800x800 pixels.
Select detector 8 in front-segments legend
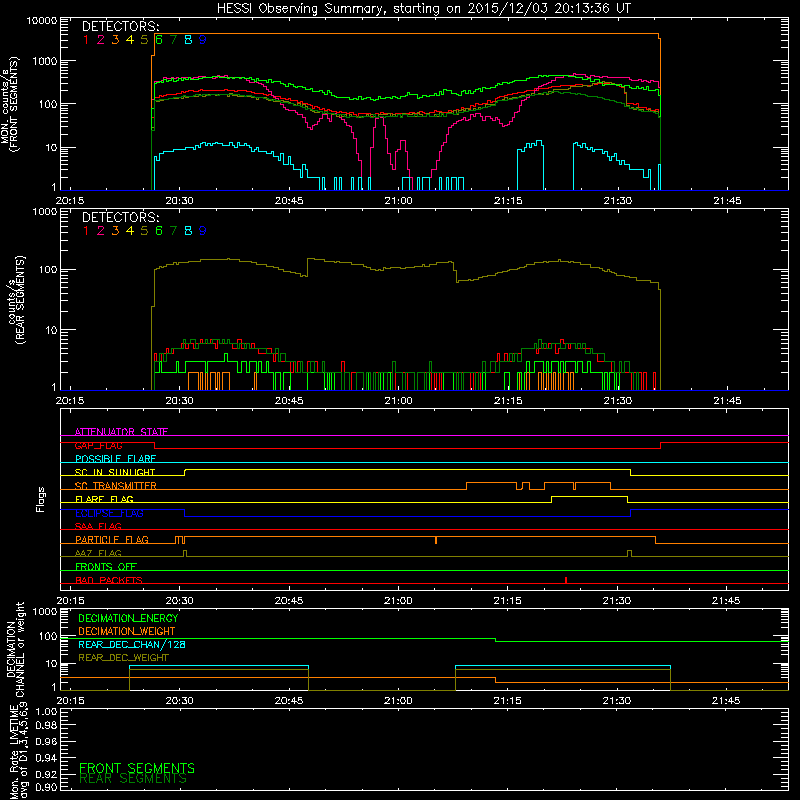tap(188, 40)
